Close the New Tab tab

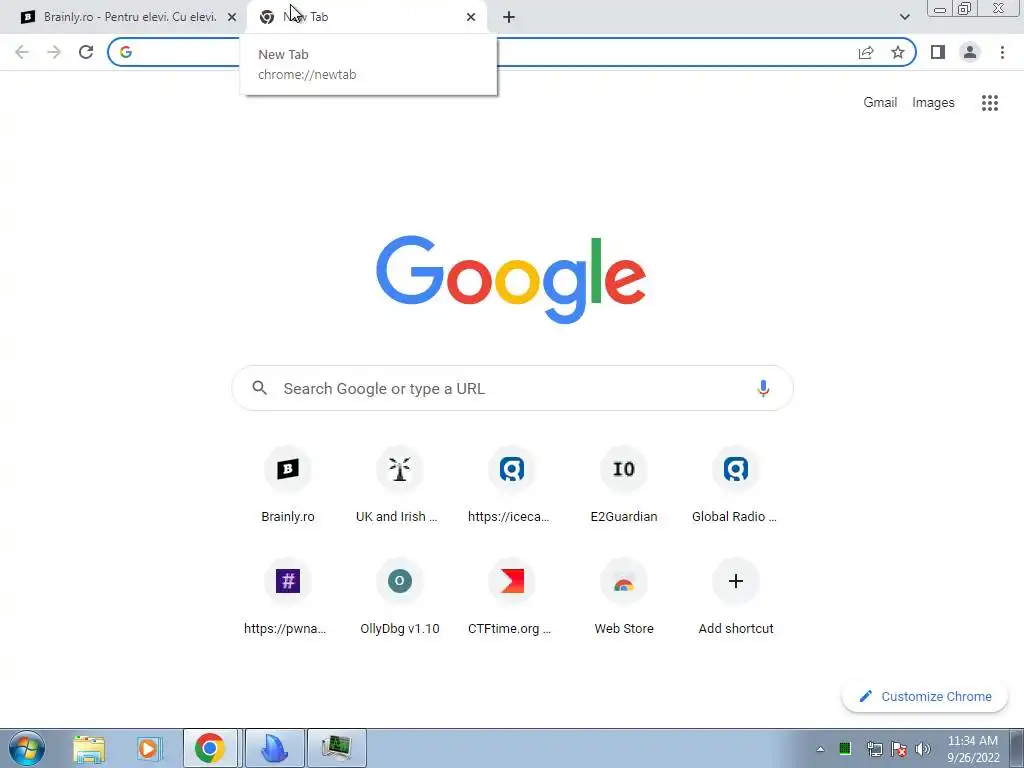(x=471, y=18)
